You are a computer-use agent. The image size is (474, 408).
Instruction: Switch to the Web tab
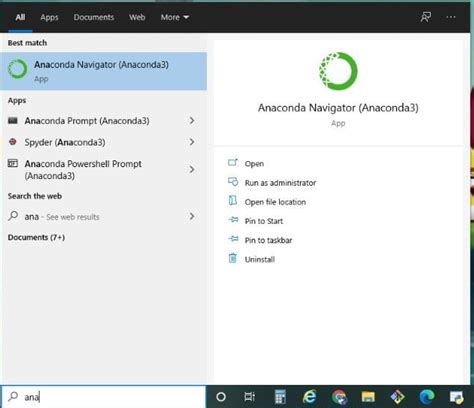click(137, 17)
